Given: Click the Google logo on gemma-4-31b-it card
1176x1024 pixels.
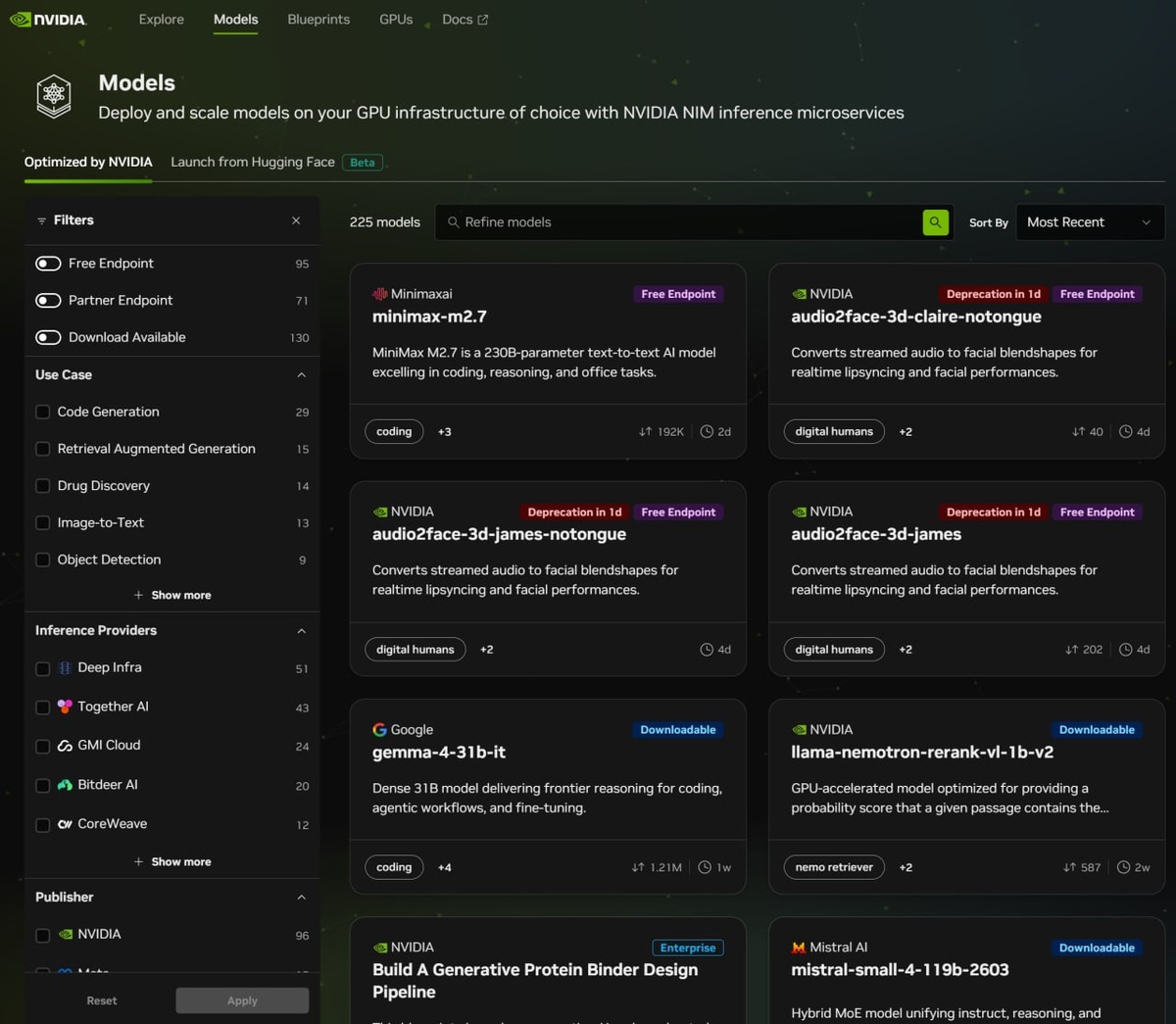Looking at the screenshot, I should (x=379, y=730).
